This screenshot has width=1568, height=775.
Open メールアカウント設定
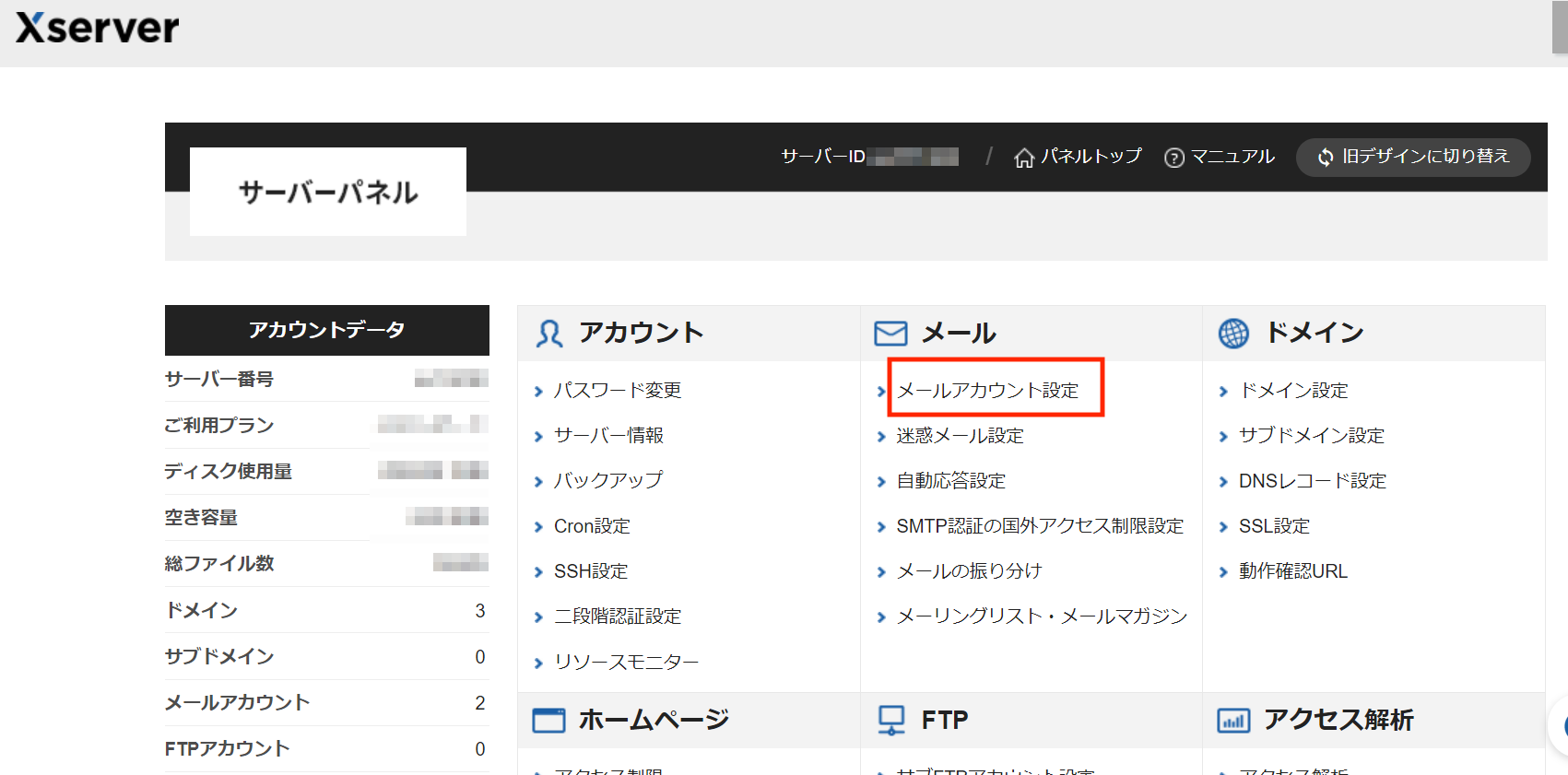click(x=987, y=391)
